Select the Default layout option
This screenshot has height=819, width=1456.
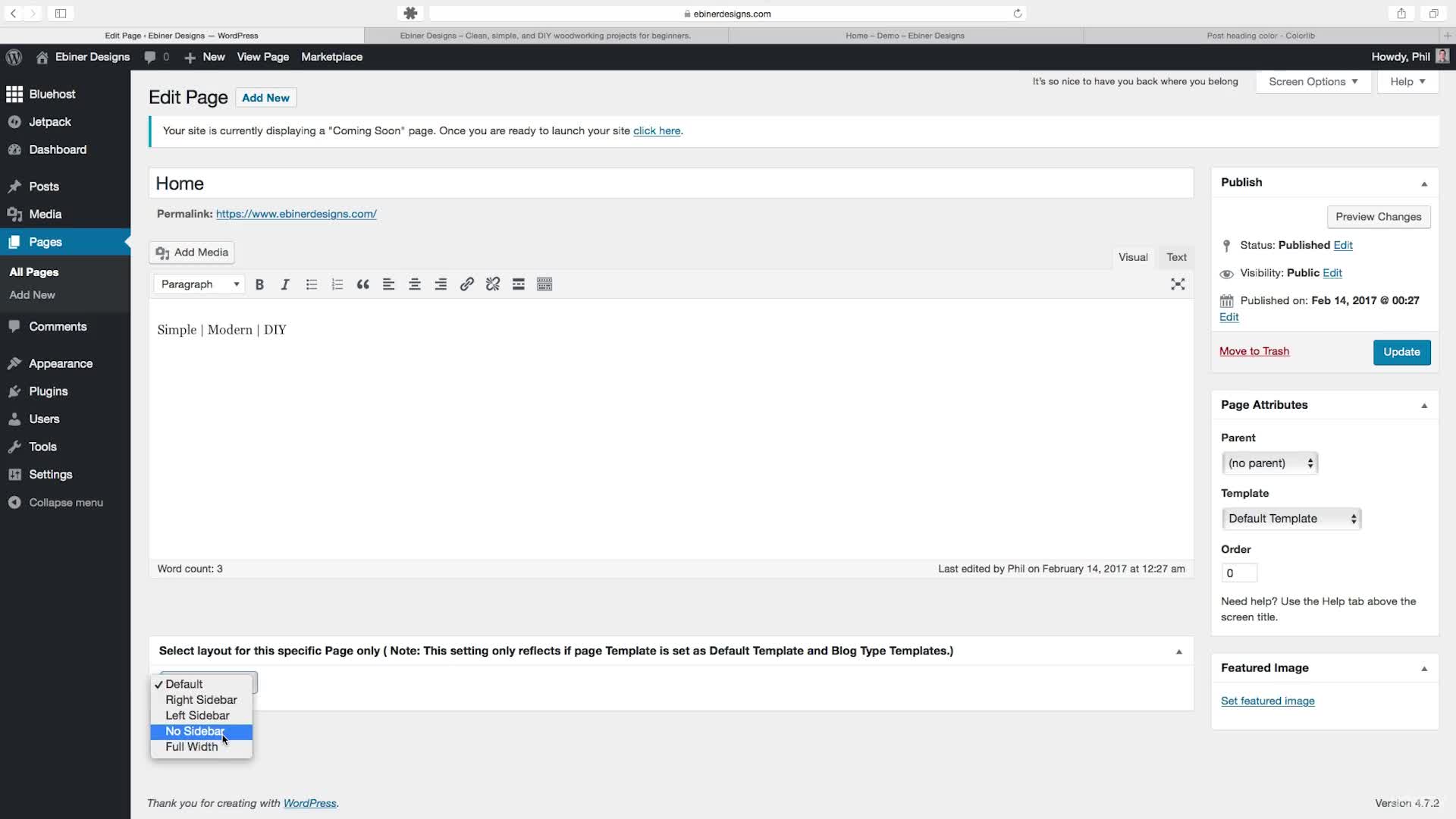point(201,684)
